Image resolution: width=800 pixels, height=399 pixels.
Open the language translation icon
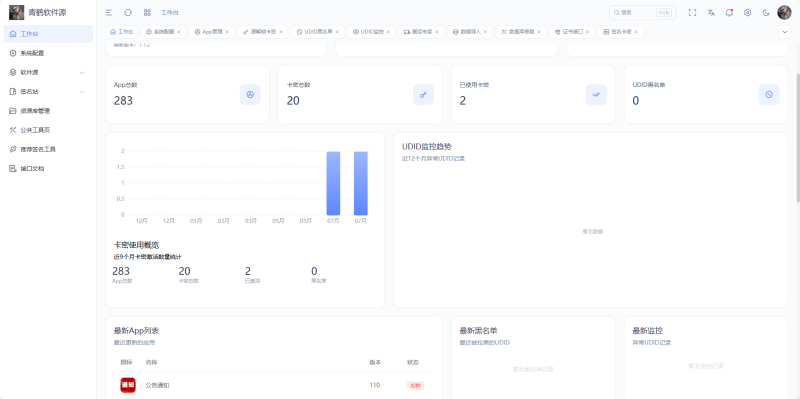tap(711, 13)
